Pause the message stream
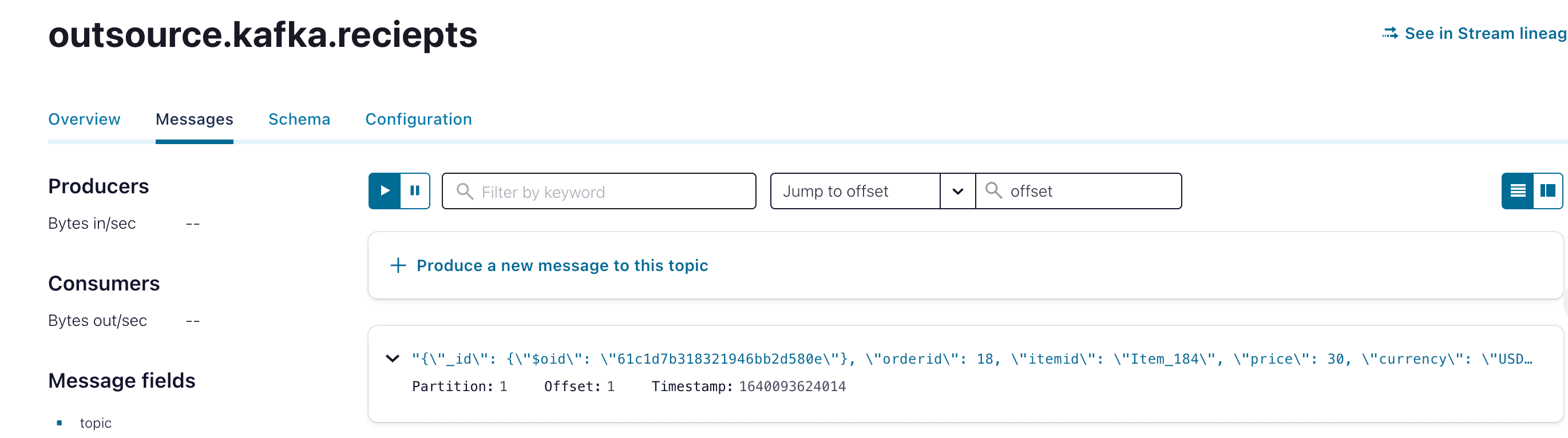Image resolution: width=1568 pixels, height=438 pixels. point(415,191)
